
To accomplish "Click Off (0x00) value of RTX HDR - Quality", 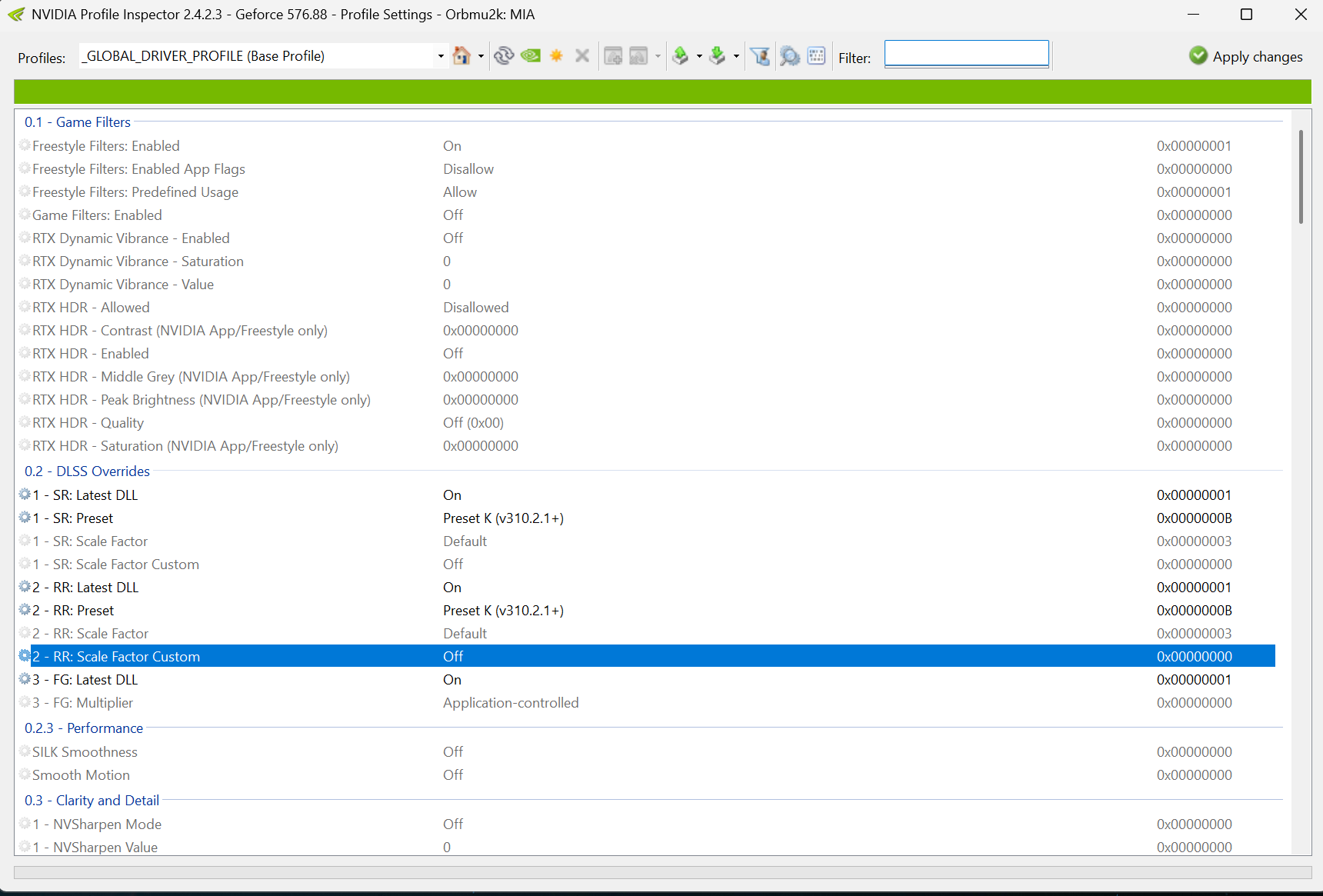I will pyautogui.click(x=473, y=422).
